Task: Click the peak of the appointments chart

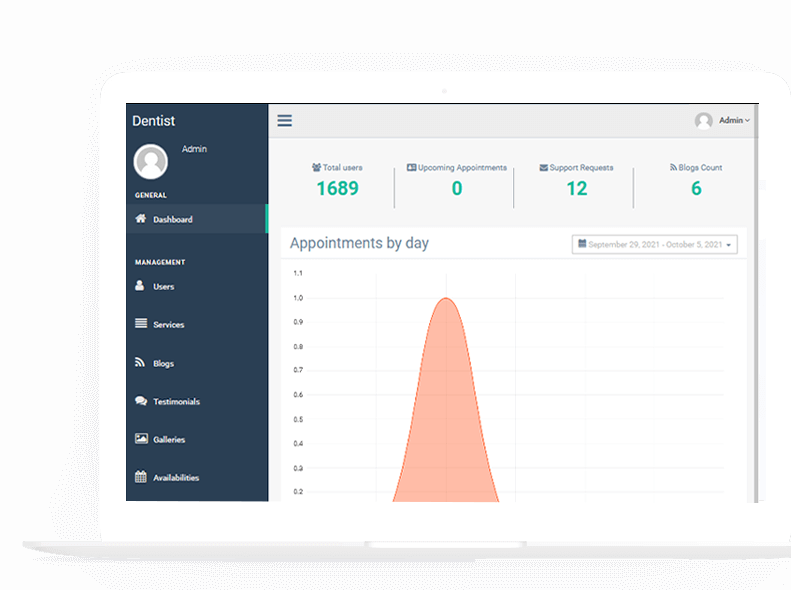Action: (446, 298)
